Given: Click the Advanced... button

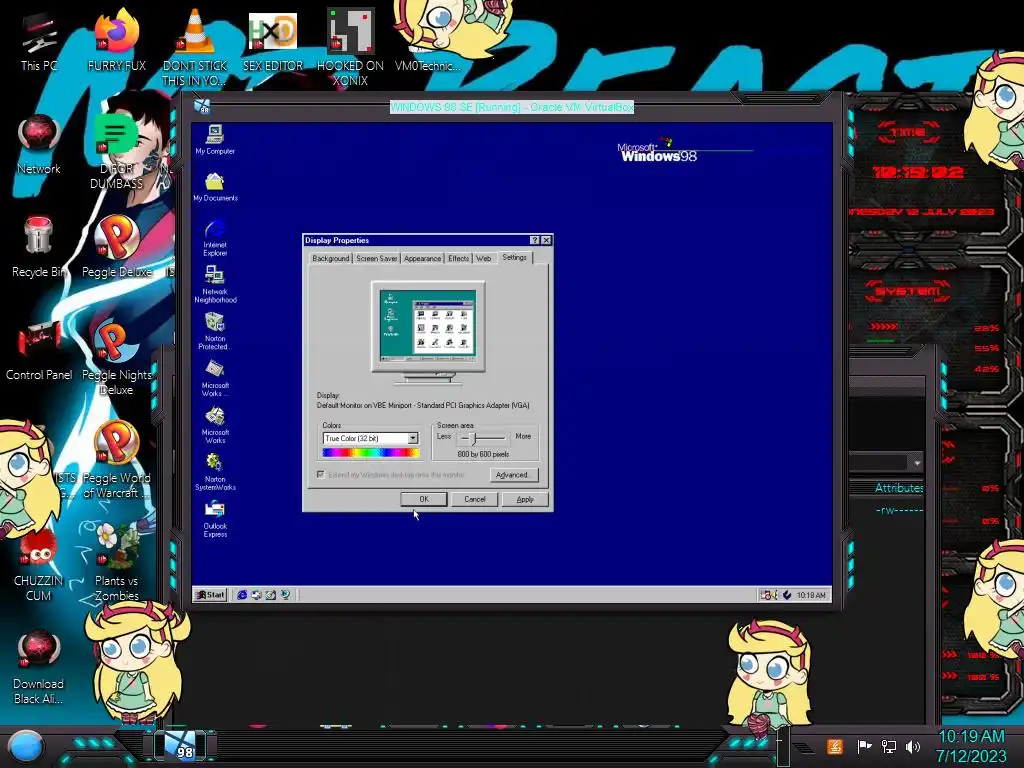Looking at the screenshot, I should pos(514,475).
